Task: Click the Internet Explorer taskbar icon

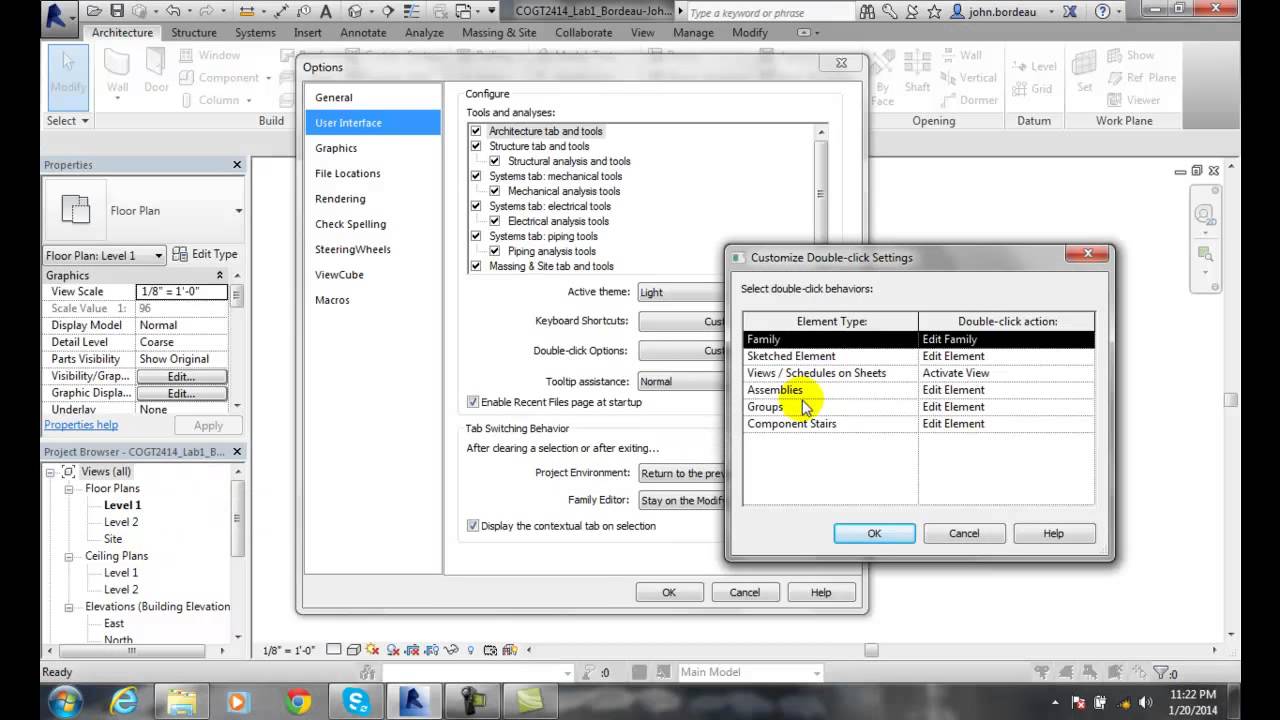Action: (123, 701)
